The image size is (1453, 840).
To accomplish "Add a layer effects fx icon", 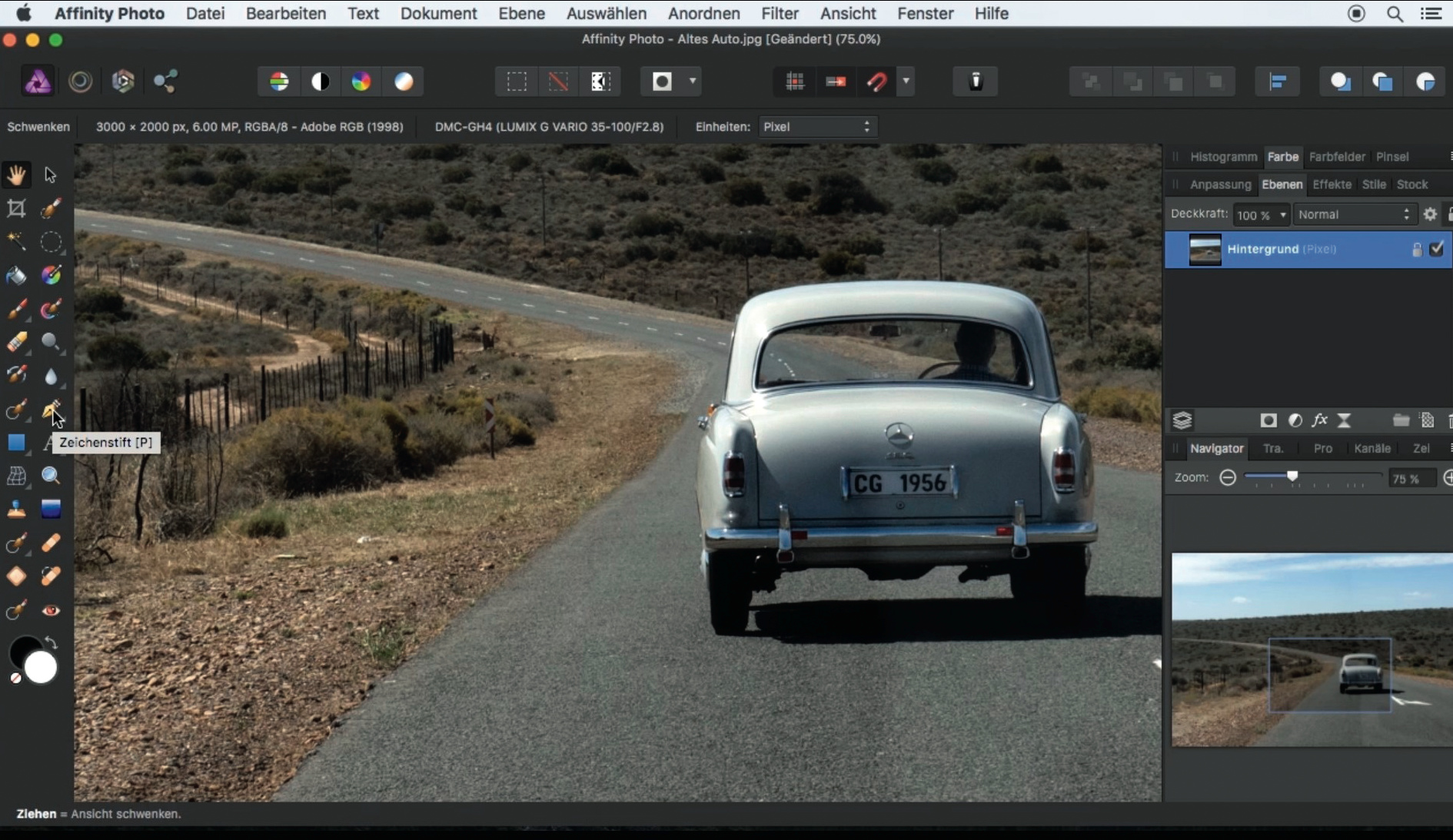I will tap(1319, 420).
